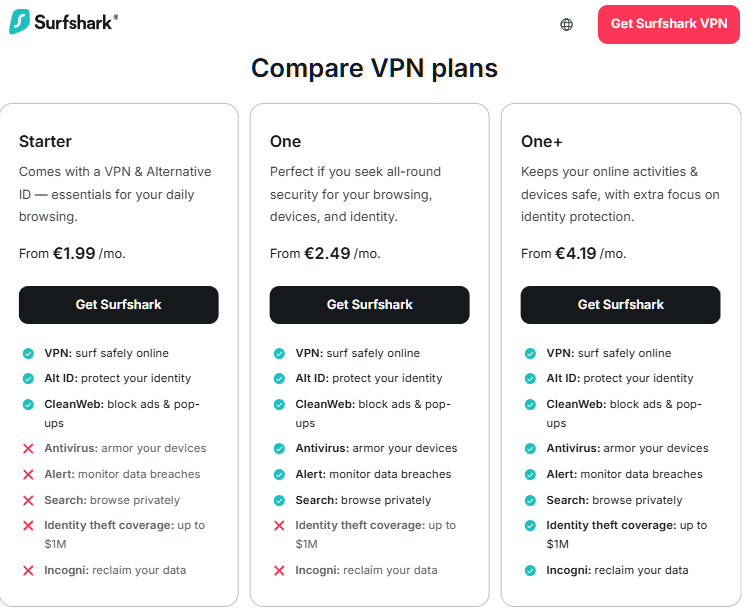Screen dimensions: 750x615
Task: Click One+ plan's Search checkmark icon
Action: click(x=530, y=500)
